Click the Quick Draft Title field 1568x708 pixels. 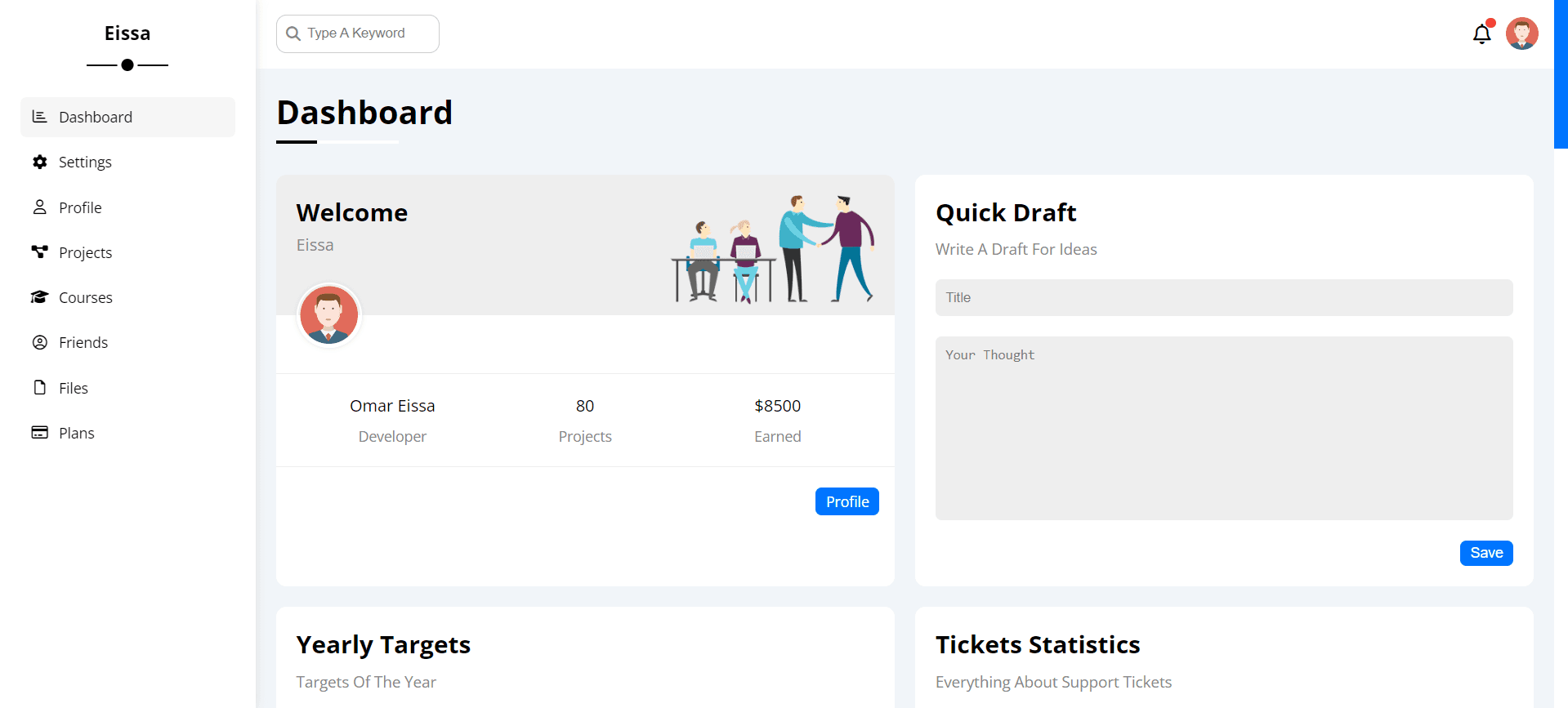pyautogui.click(x=1223, y=298)
